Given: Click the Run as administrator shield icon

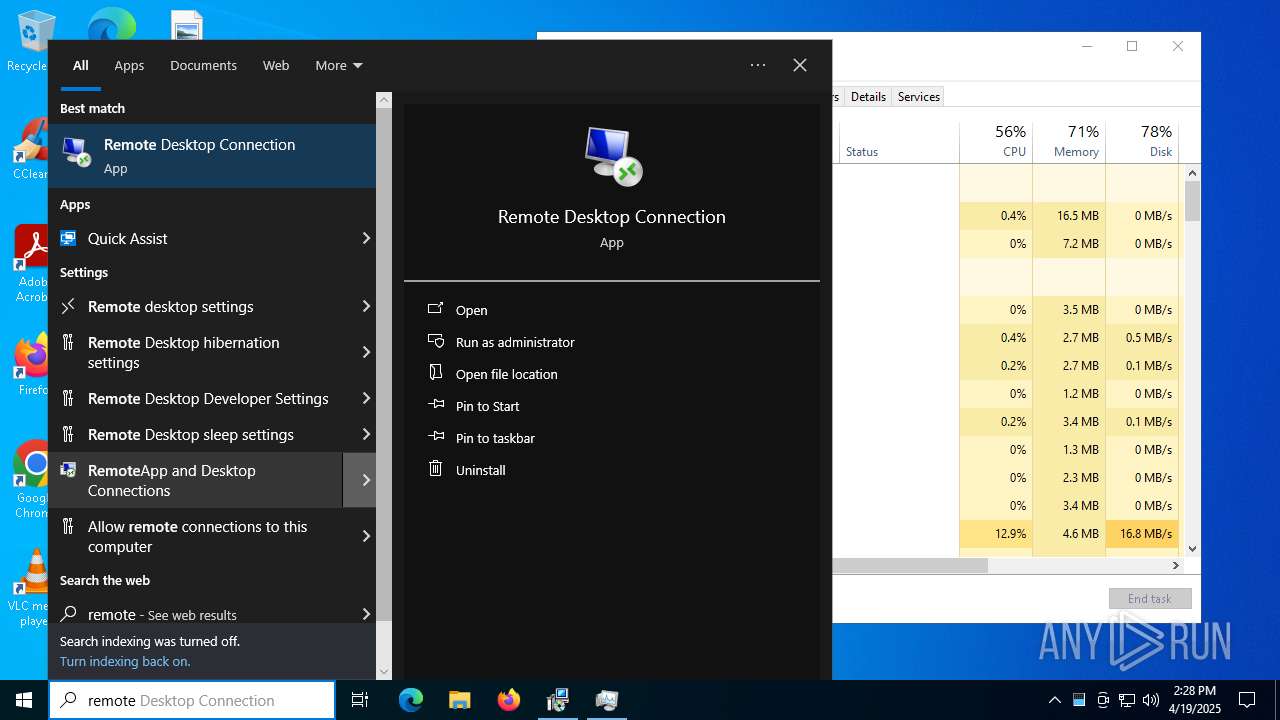Looking at the screenshot, I should coord(435,341).
